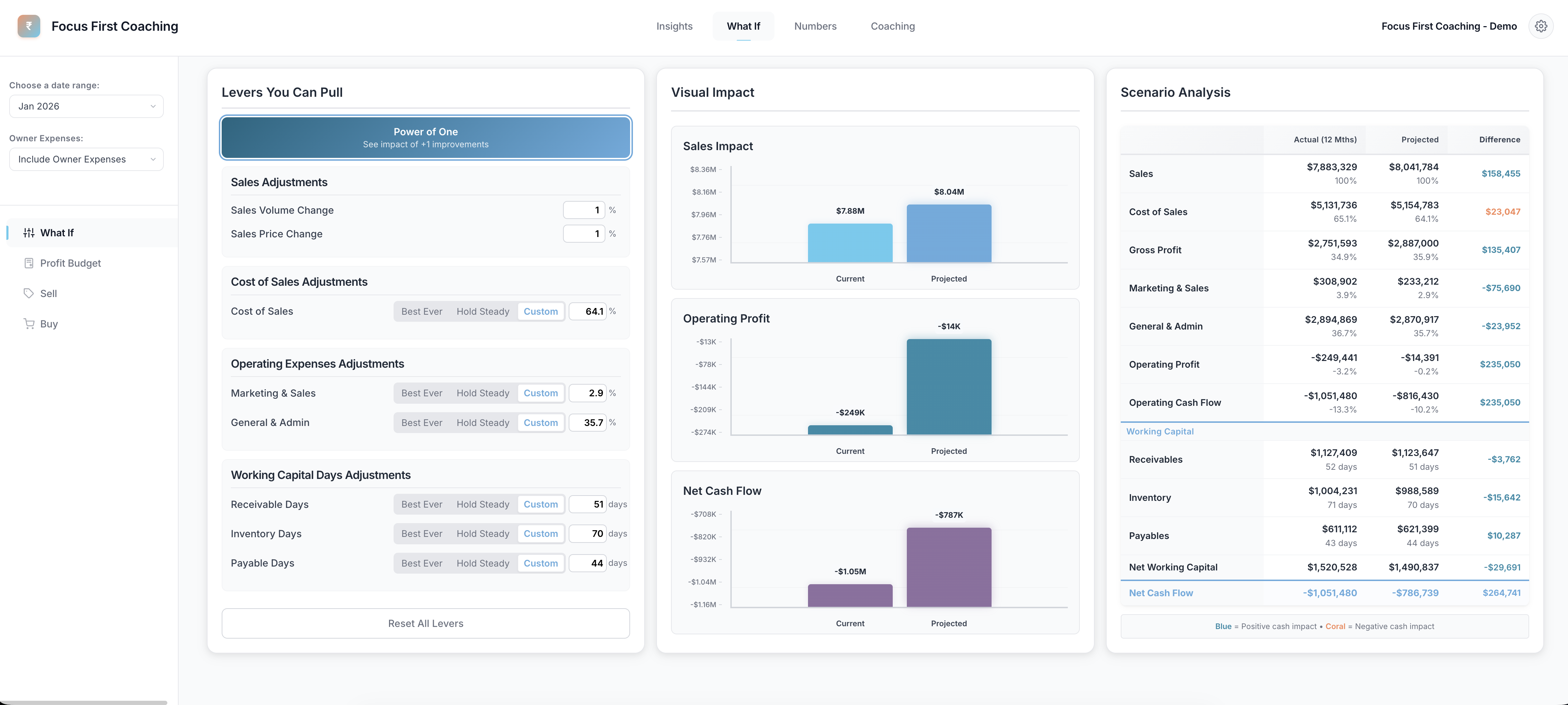The height and width of the screenshot is (705, 1568).
Task: Click the Sell tag icon
Action: [x=29, y=294]
